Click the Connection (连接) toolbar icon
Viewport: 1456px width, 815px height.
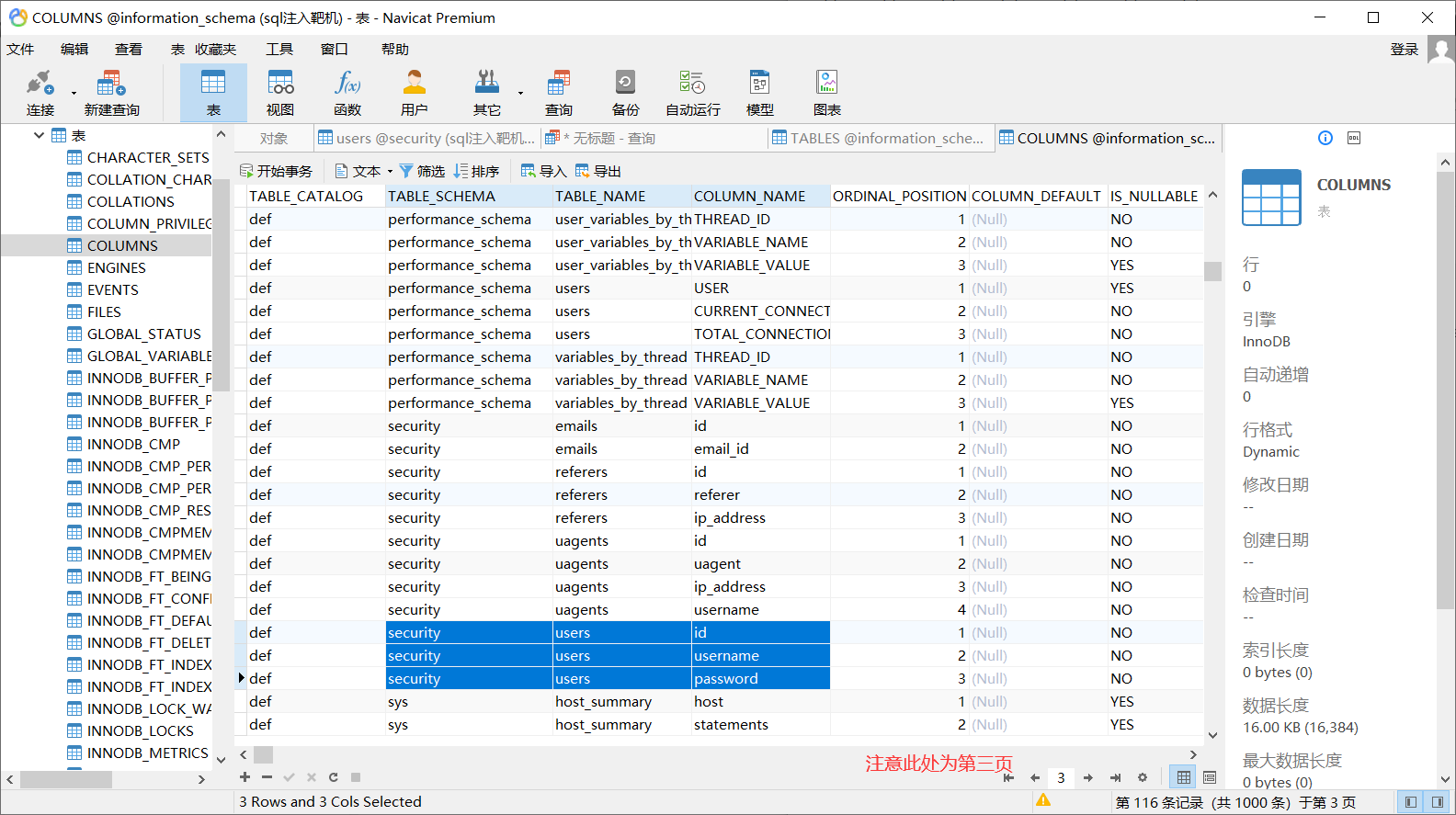(40, 92)
